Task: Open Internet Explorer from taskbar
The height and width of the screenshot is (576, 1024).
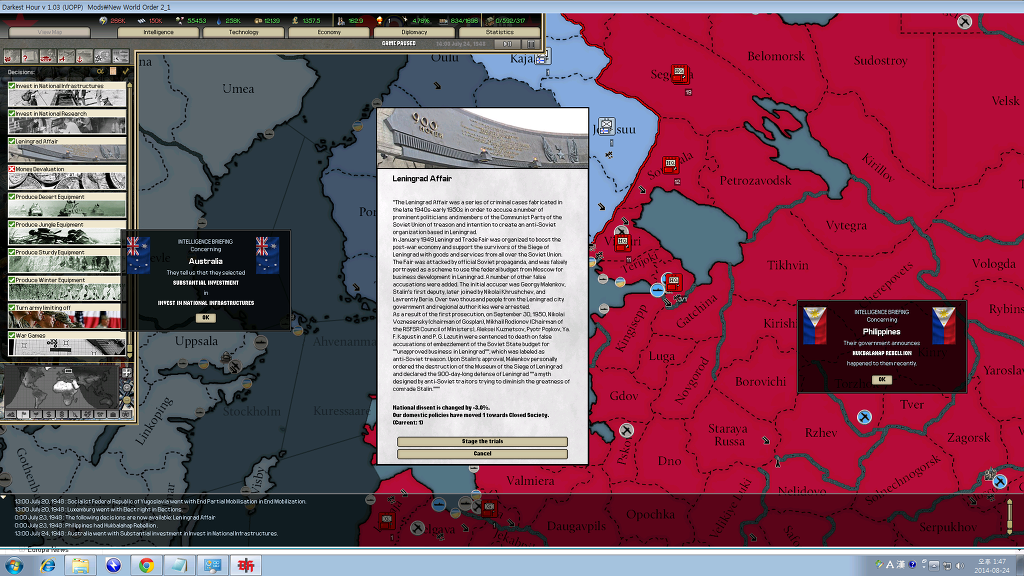Action: click(47, 565)
